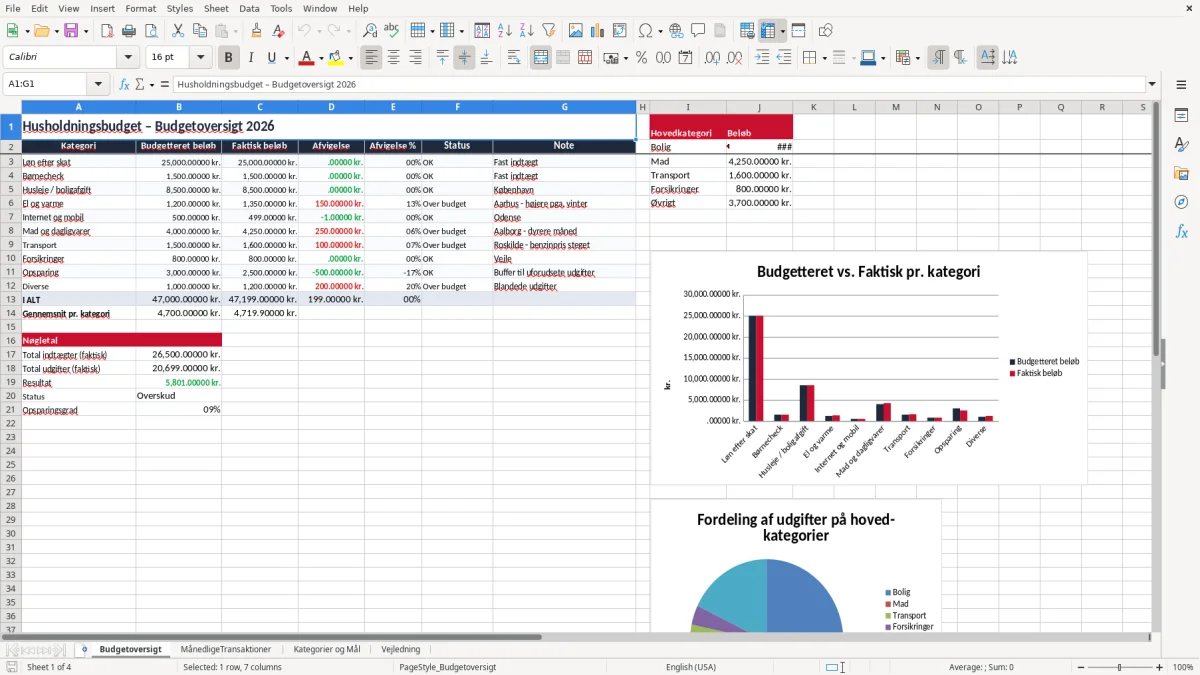Click the zoom in plus button
Image resolution: width=1200 pixels, height=675 pixels.
click(x=1160, y=667)
